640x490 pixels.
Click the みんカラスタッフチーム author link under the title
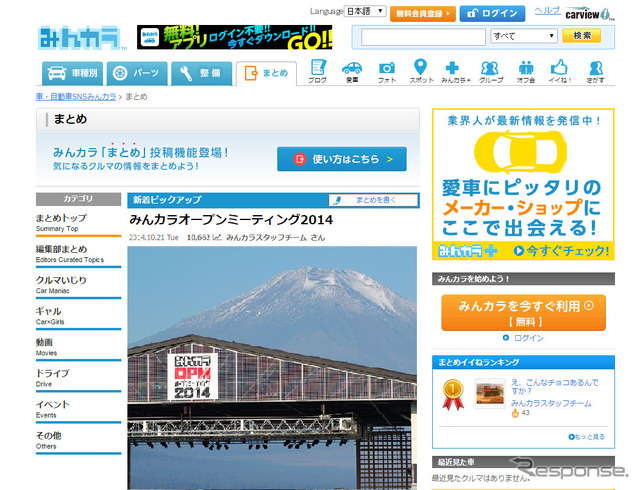click(266, 238)
